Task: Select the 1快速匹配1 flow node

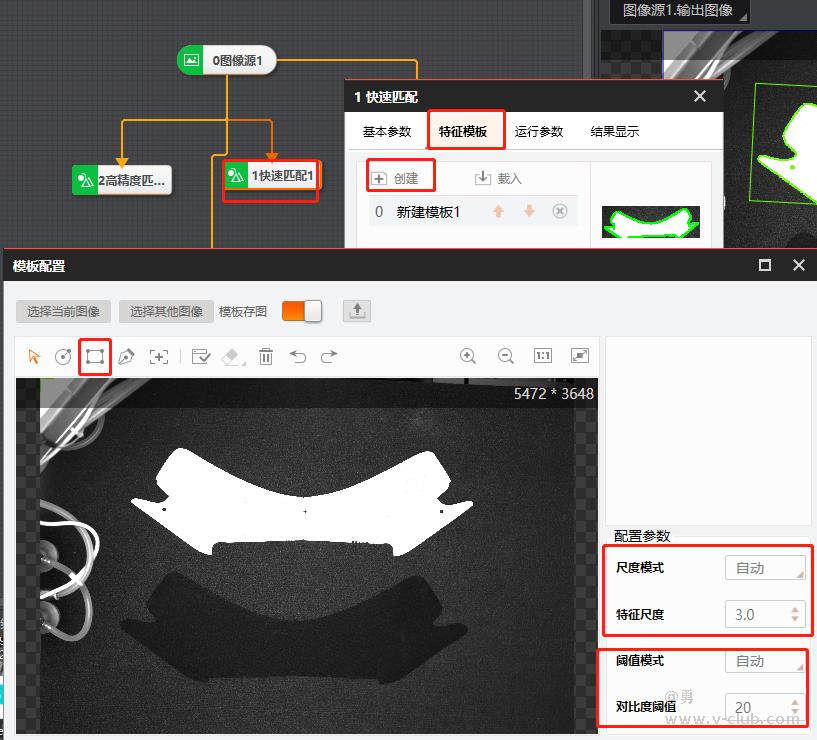Action: pos(271,176)
